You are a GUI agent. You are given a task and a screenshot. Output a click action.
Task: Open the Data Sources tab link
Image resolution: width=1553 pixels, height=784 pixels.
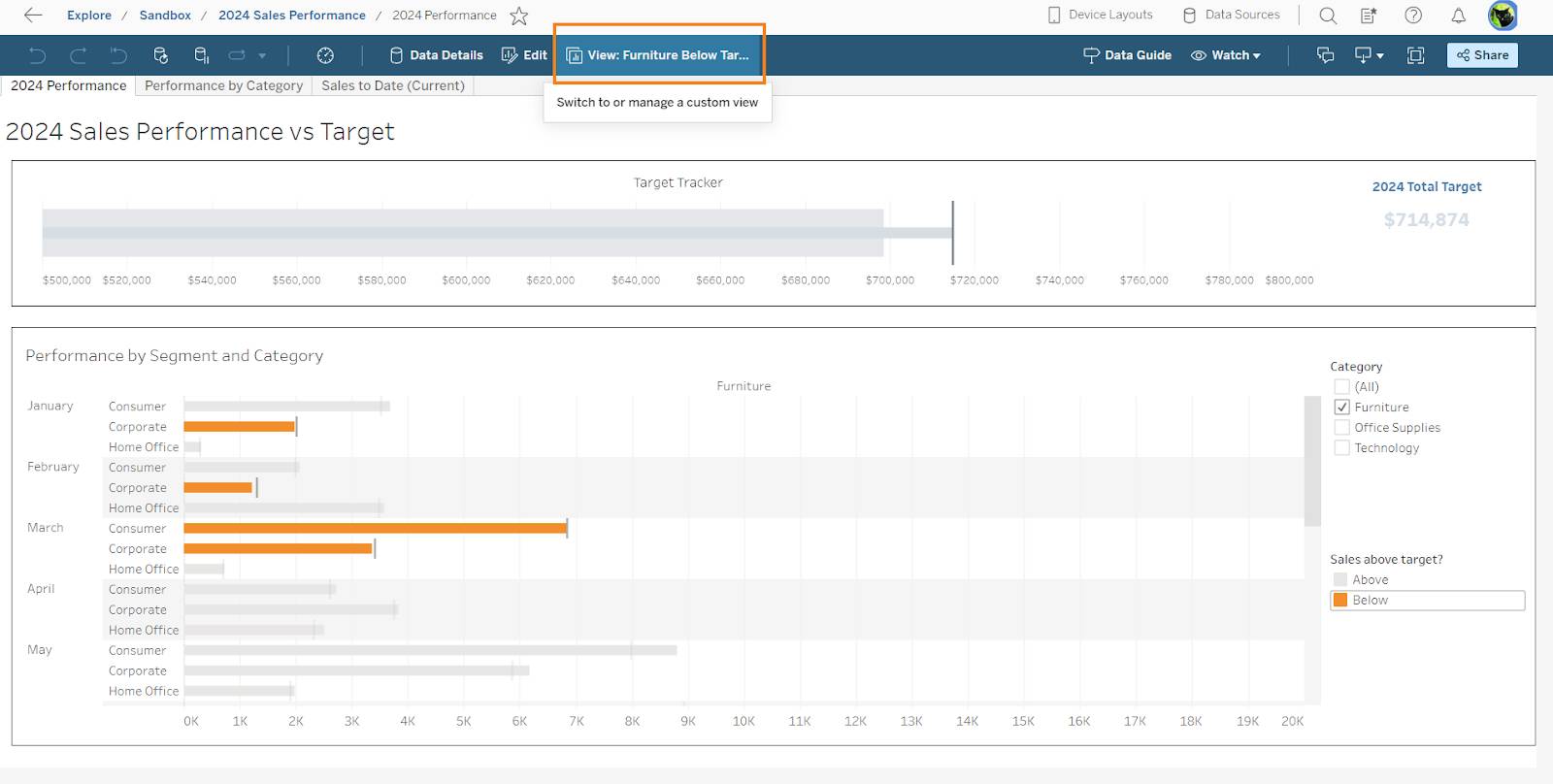click(1231, 15)
